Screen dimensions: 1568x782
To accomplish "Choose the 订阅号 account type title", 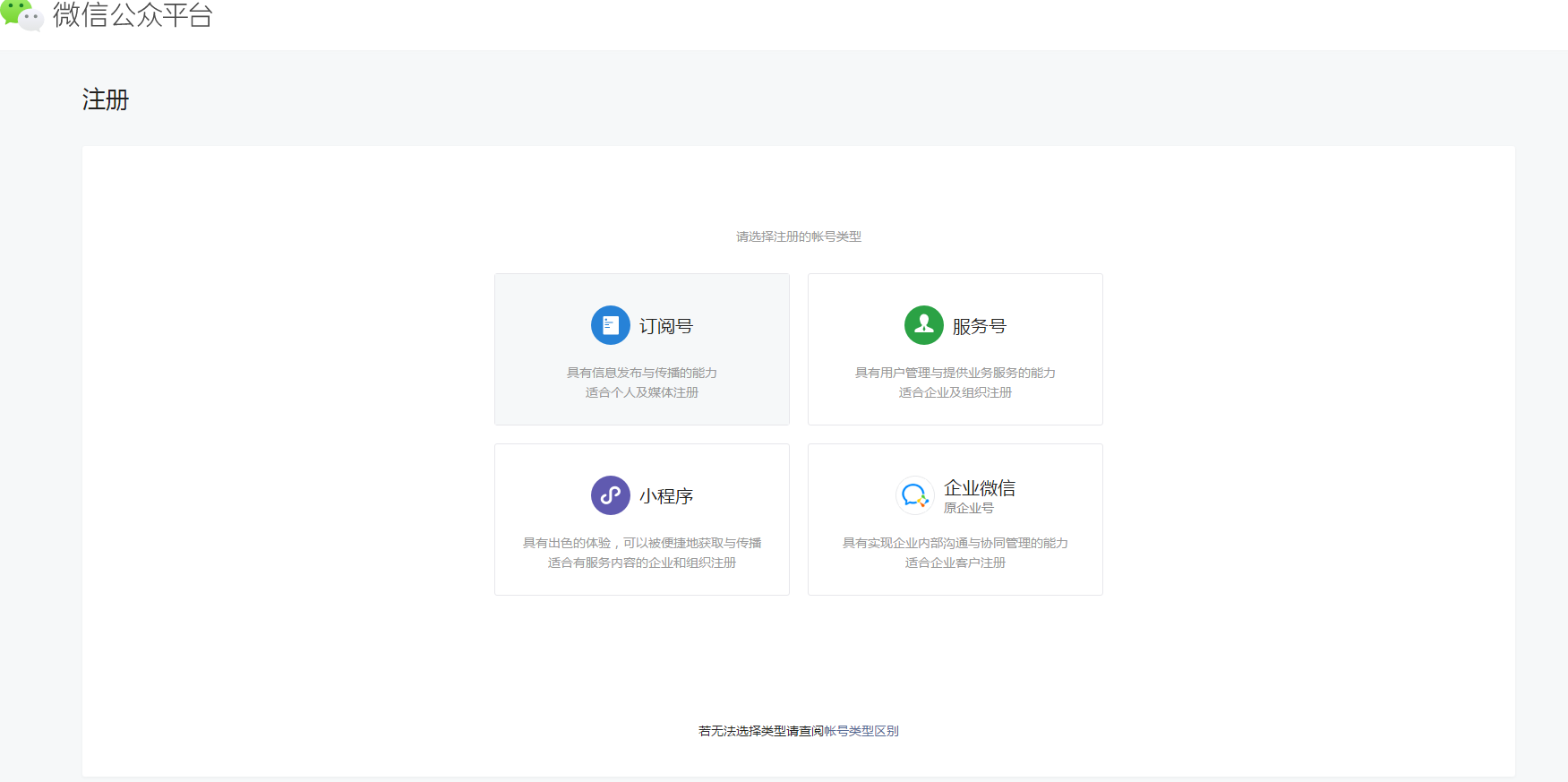I will pyautogui.click(x=666, y=326).
